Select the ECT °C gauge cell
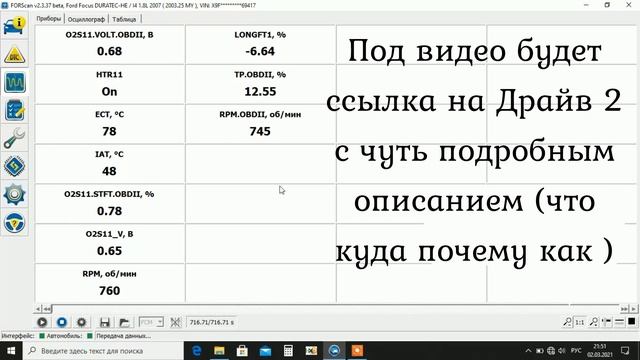640x360 pixels. [x=109, y=124]
